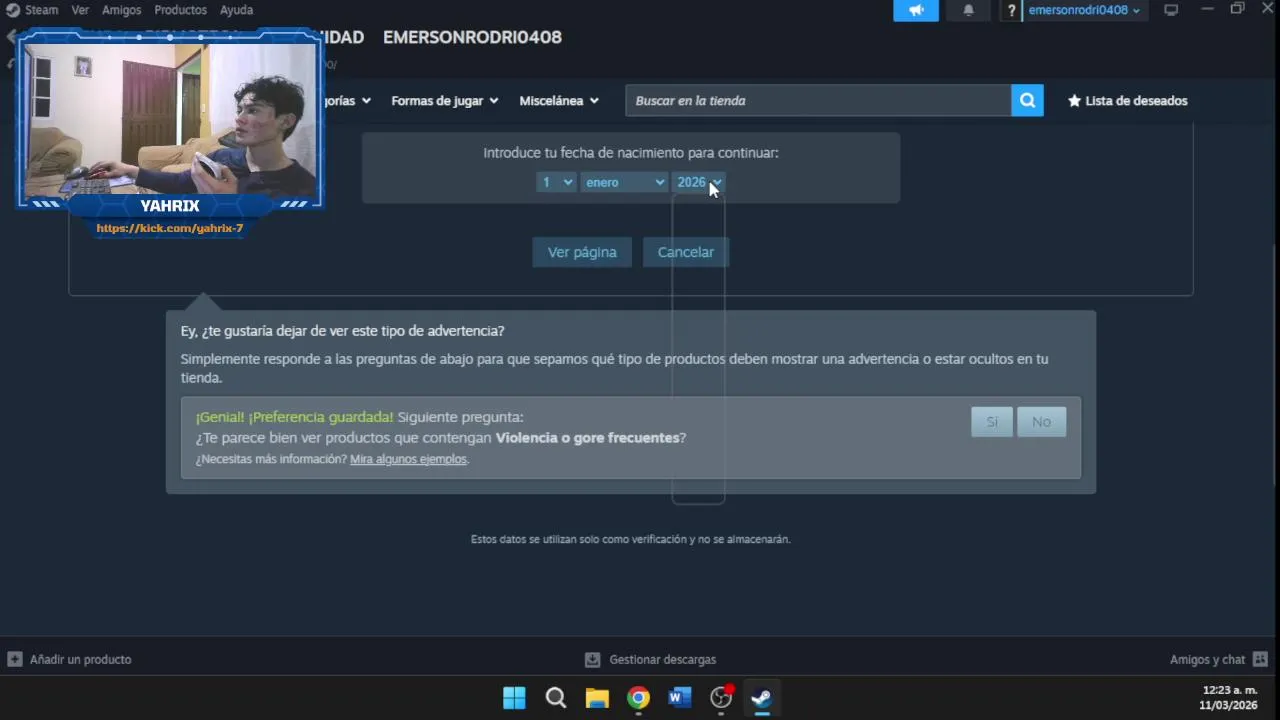Screen dimensions: 1280x720
Task: Click the question mark help icon
Action: pos(1012,10)
